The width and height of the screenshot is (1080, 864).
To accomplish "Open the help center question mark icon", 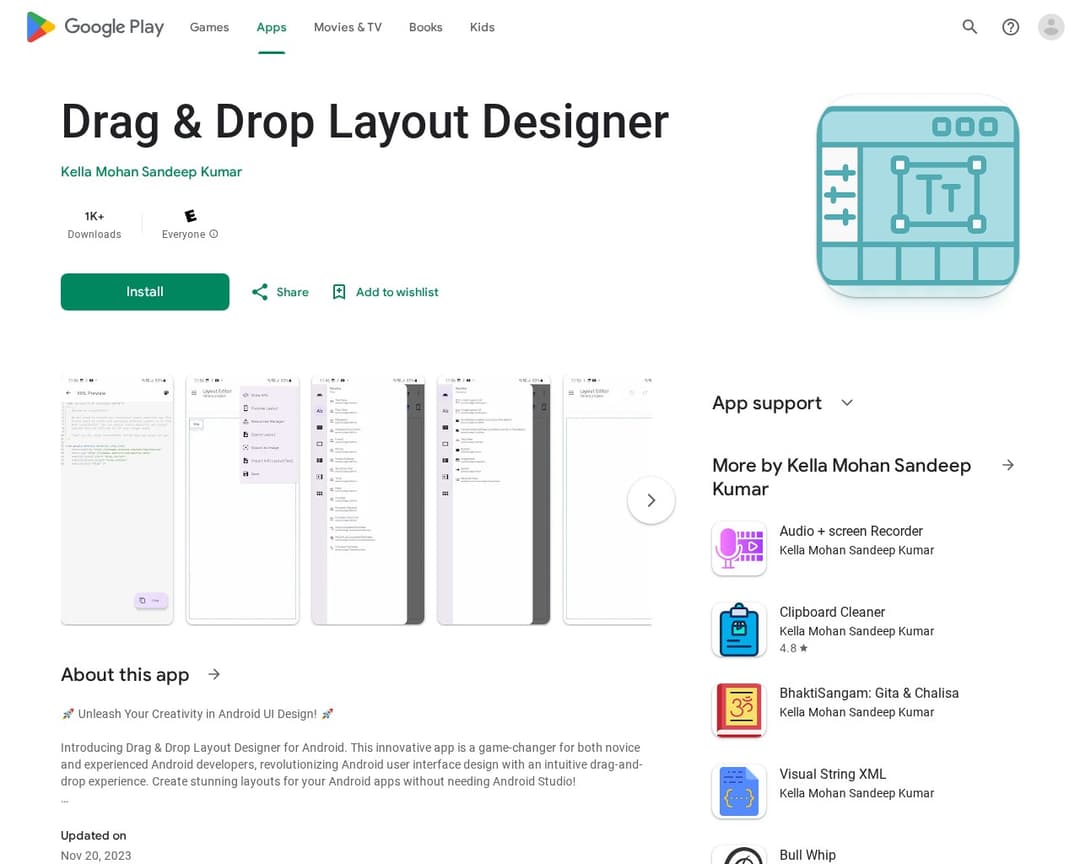I will [x=1010, y=27].
